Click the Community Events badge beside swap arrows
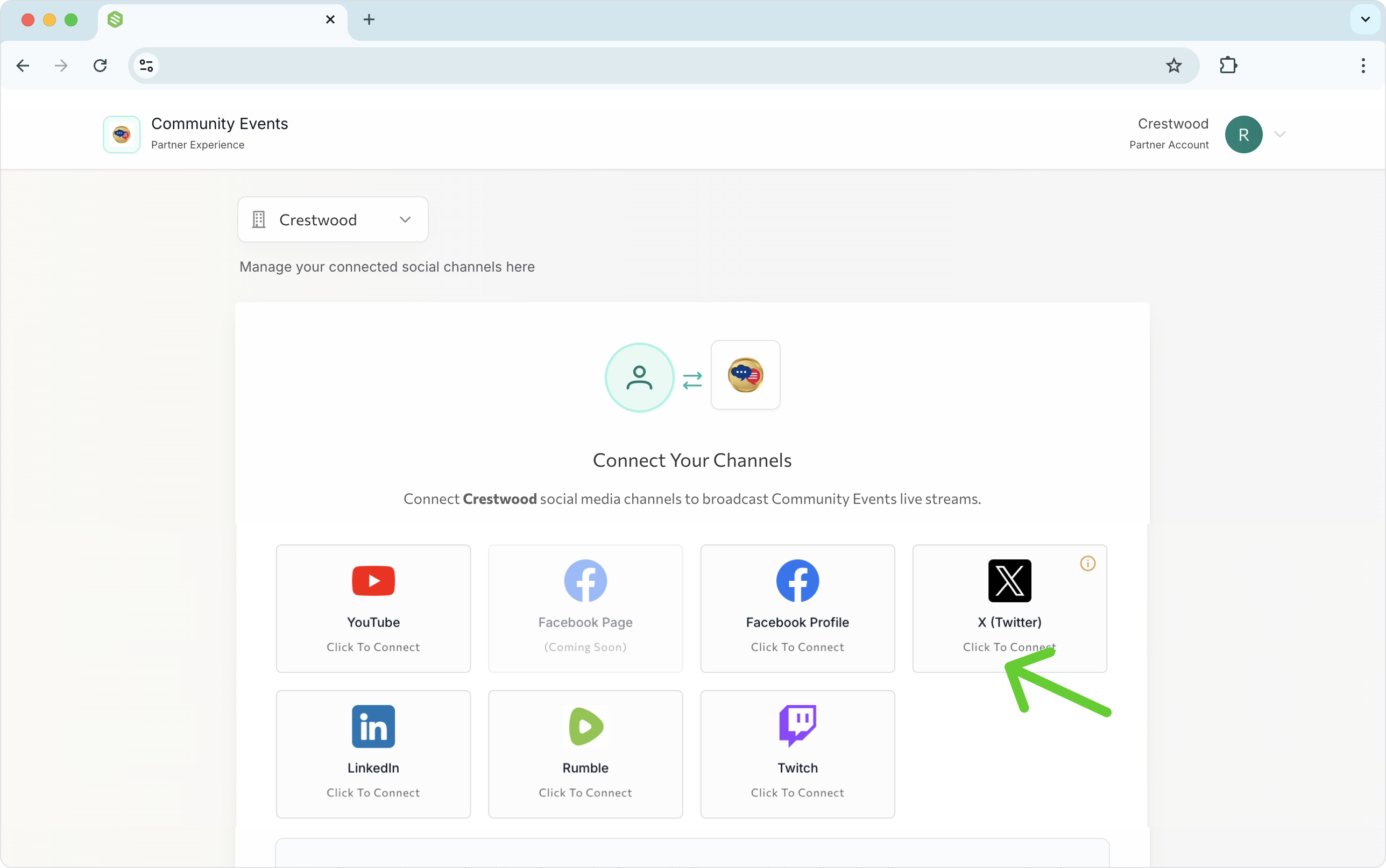 (x=745, y=375)
